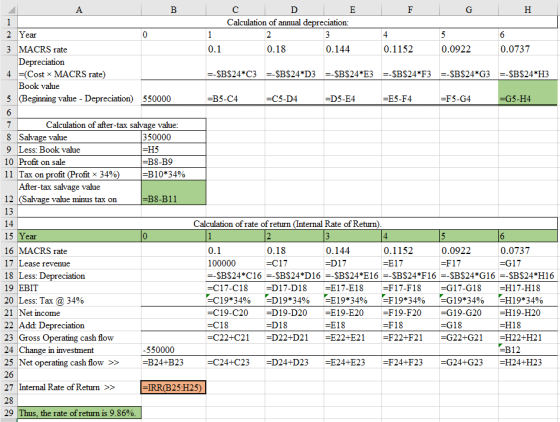Screen dimensions: 560x422
Task: Click cell with formula =G17
Action: tap(528, 263)
